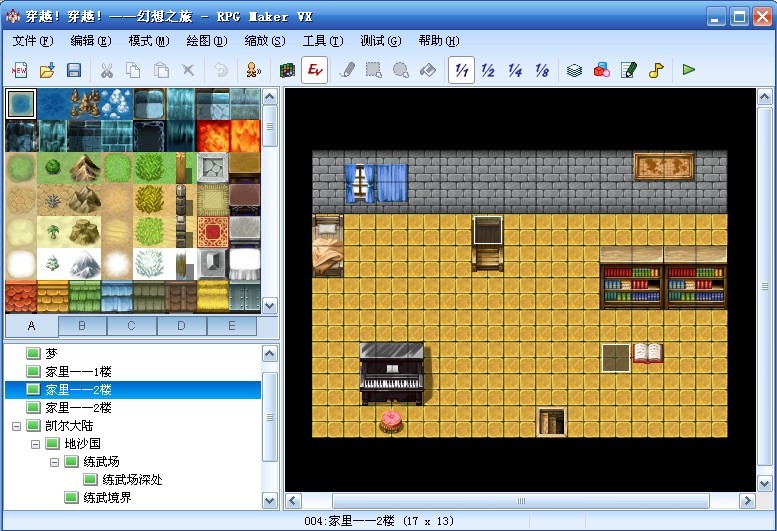The image size is (777, 531).
Task: Click the piano on the map
Action: pyautogui.click(x=391, y=374)
